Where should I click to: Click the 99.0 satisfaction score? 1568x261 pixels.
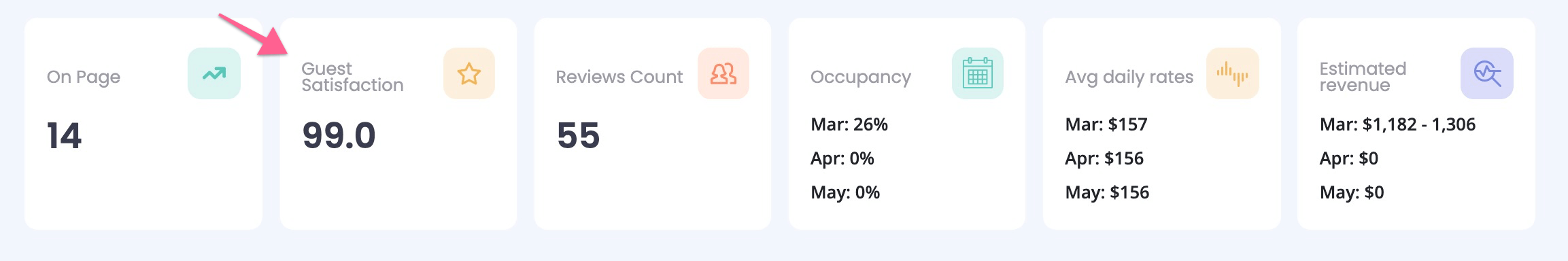[339, 135]
